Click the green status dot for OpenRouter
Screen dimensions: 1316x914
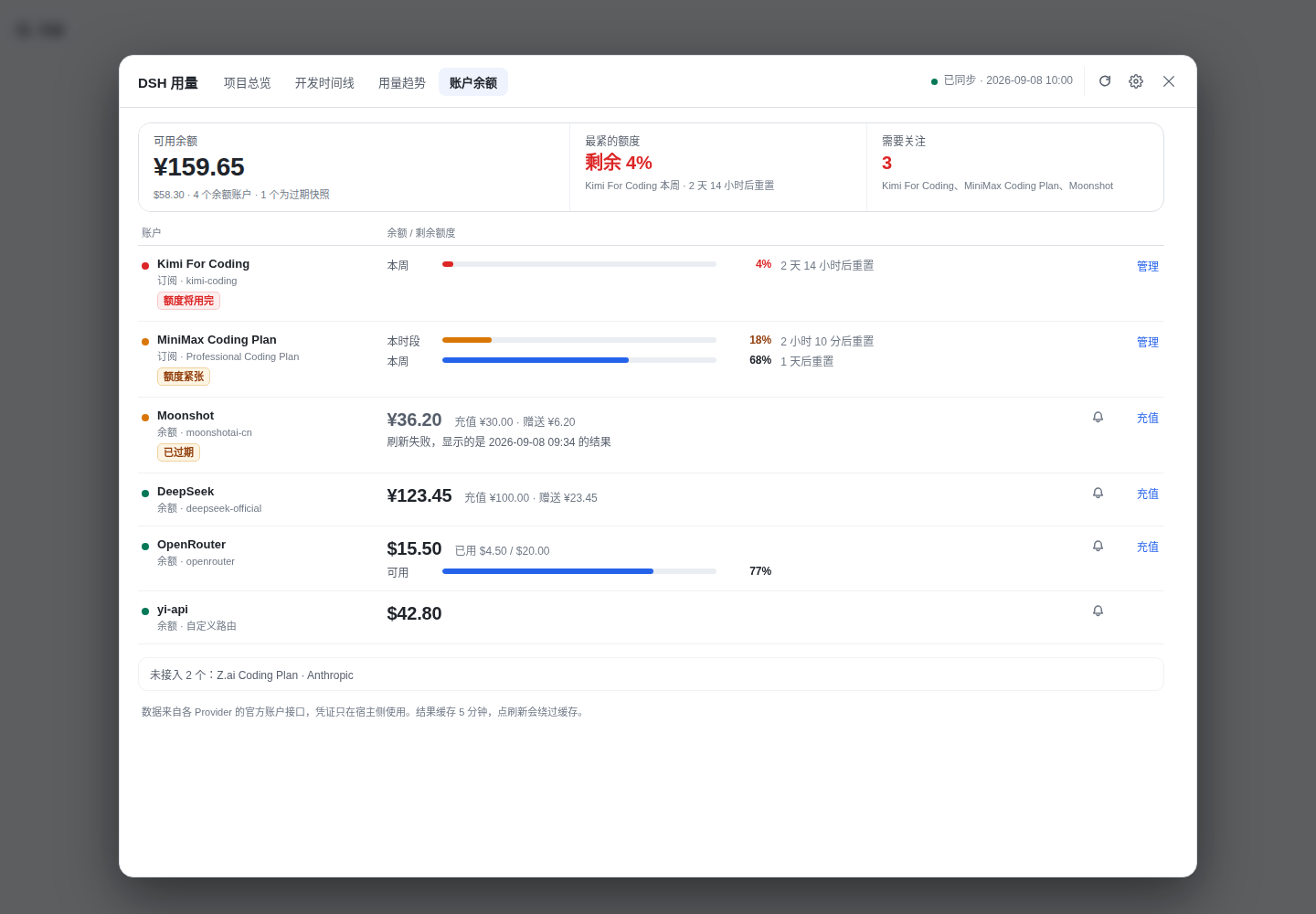coord(145,547)
